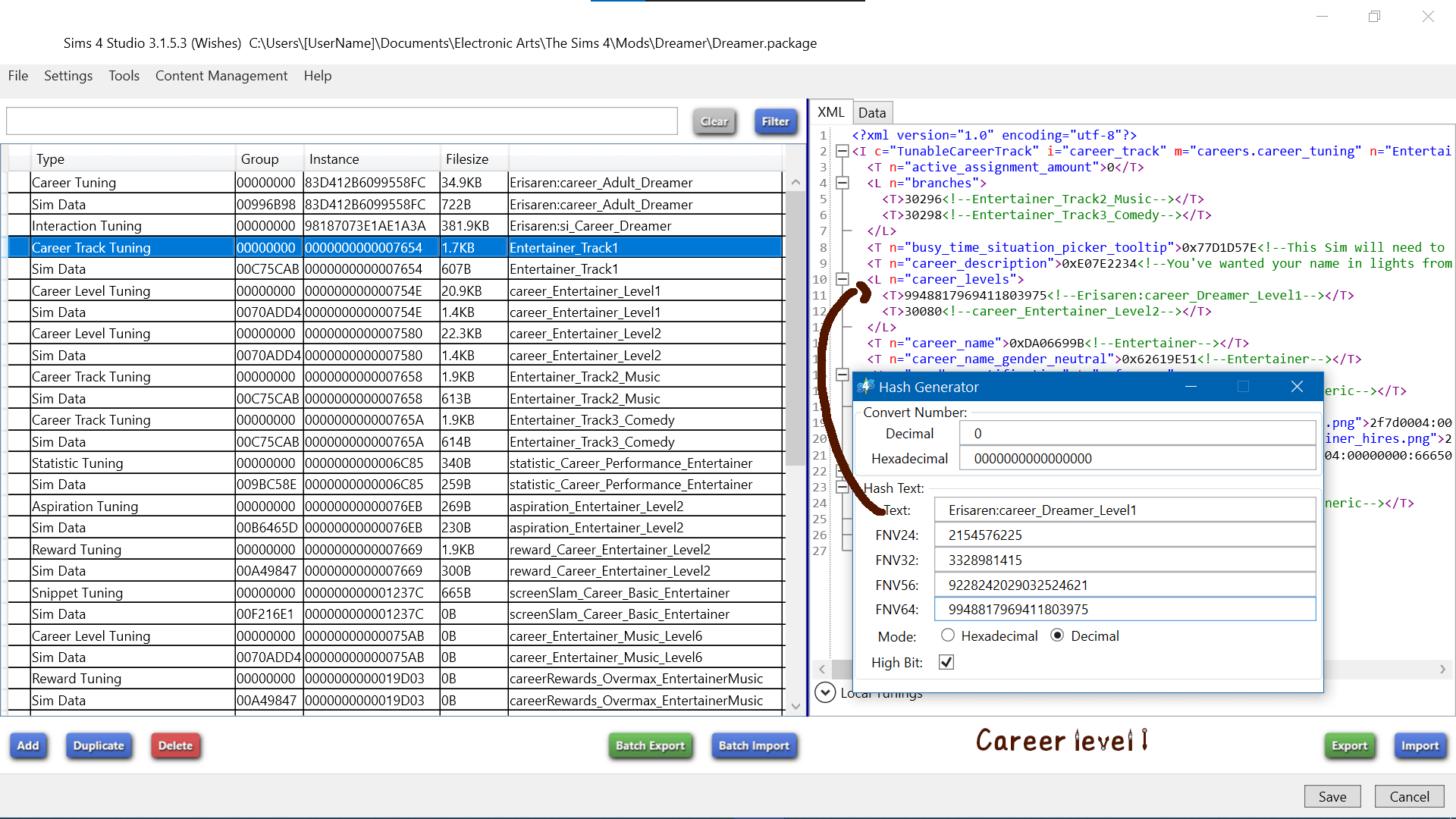
Task: Click the hash Text input field
Action: point(1125,510)
